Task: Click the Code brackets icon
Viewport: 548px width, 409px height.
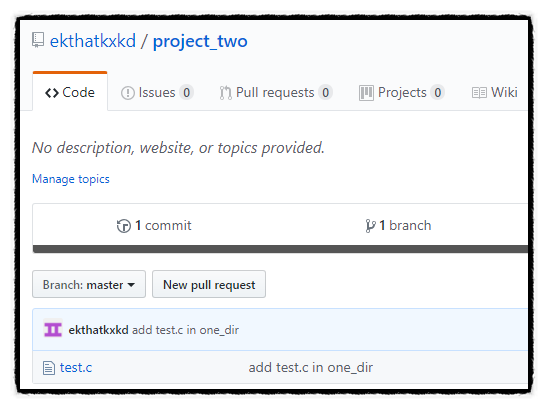Action: pyautogui.click(x=52, y=93)
